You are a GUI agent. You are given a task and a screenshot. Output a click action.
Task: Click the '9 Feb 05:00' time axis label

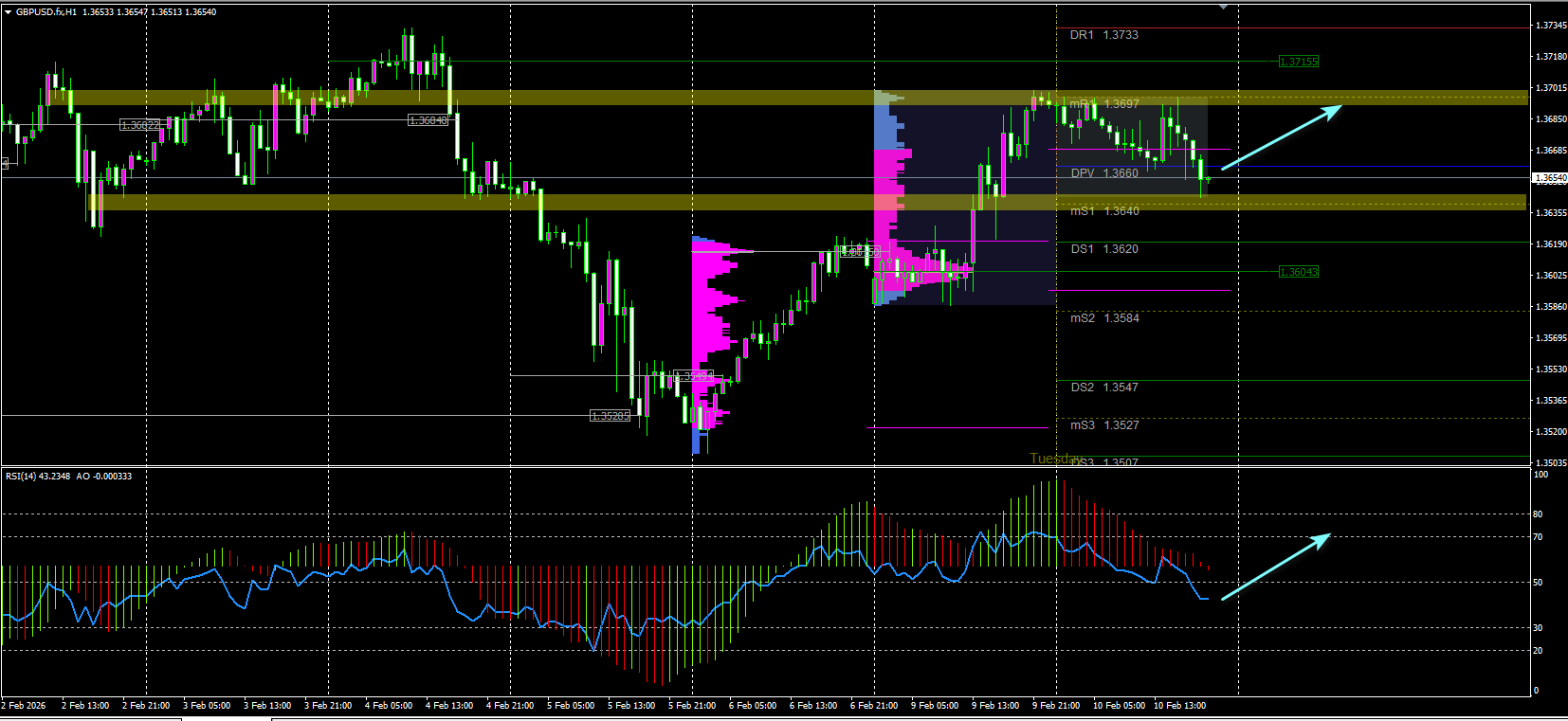click(935, 706)
